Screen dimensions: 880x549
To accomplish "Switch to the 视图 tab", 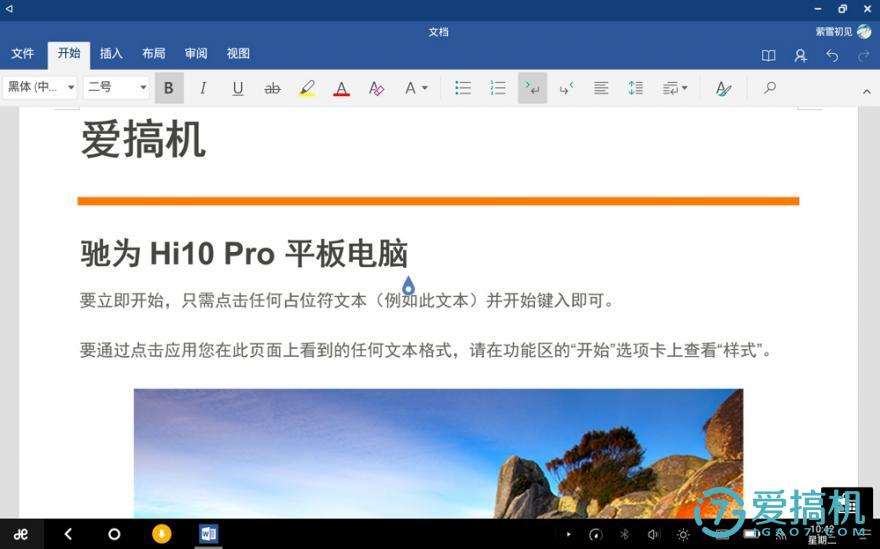I will (x=238, y=54).
